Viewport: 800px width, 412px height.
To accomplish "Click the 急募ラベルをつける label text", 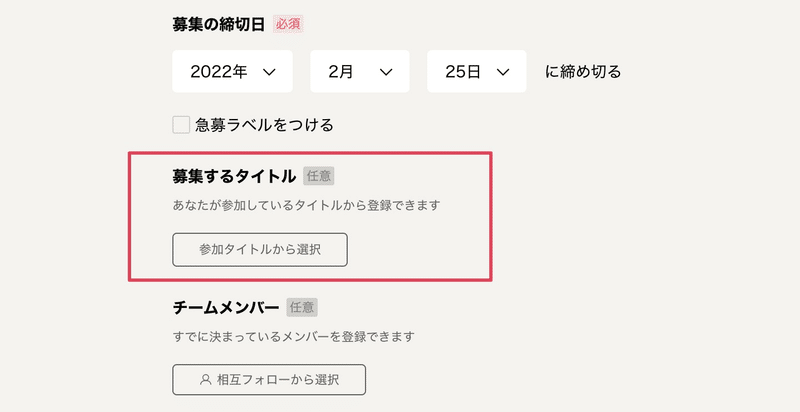I will (264, 124).
